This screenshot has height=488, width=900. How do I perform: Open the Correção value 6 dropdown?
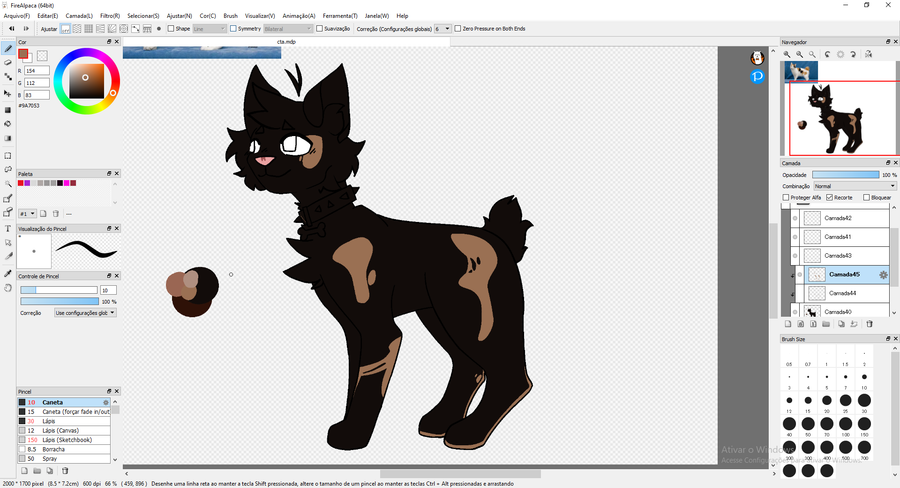point(442,29)
